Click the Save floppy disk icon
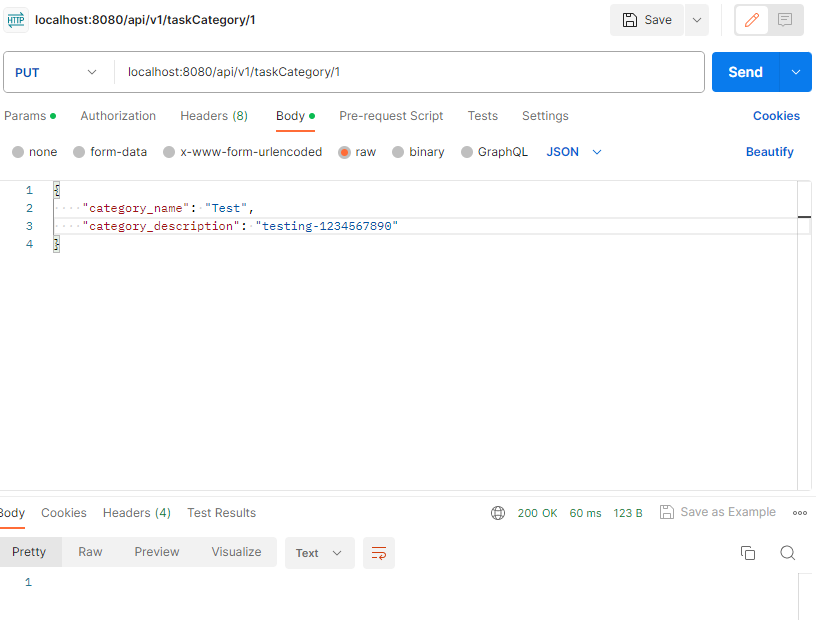The image size is (816, 620). pyautogui.click(x=630, y=20)
